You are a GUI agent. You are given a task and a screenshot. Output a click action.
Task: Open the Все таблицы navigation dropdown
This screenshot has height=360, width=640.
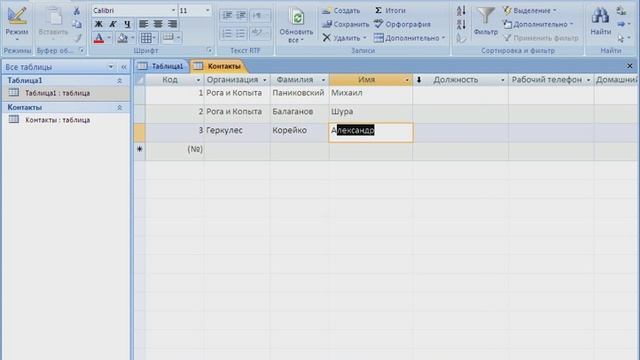click(111, 67)
